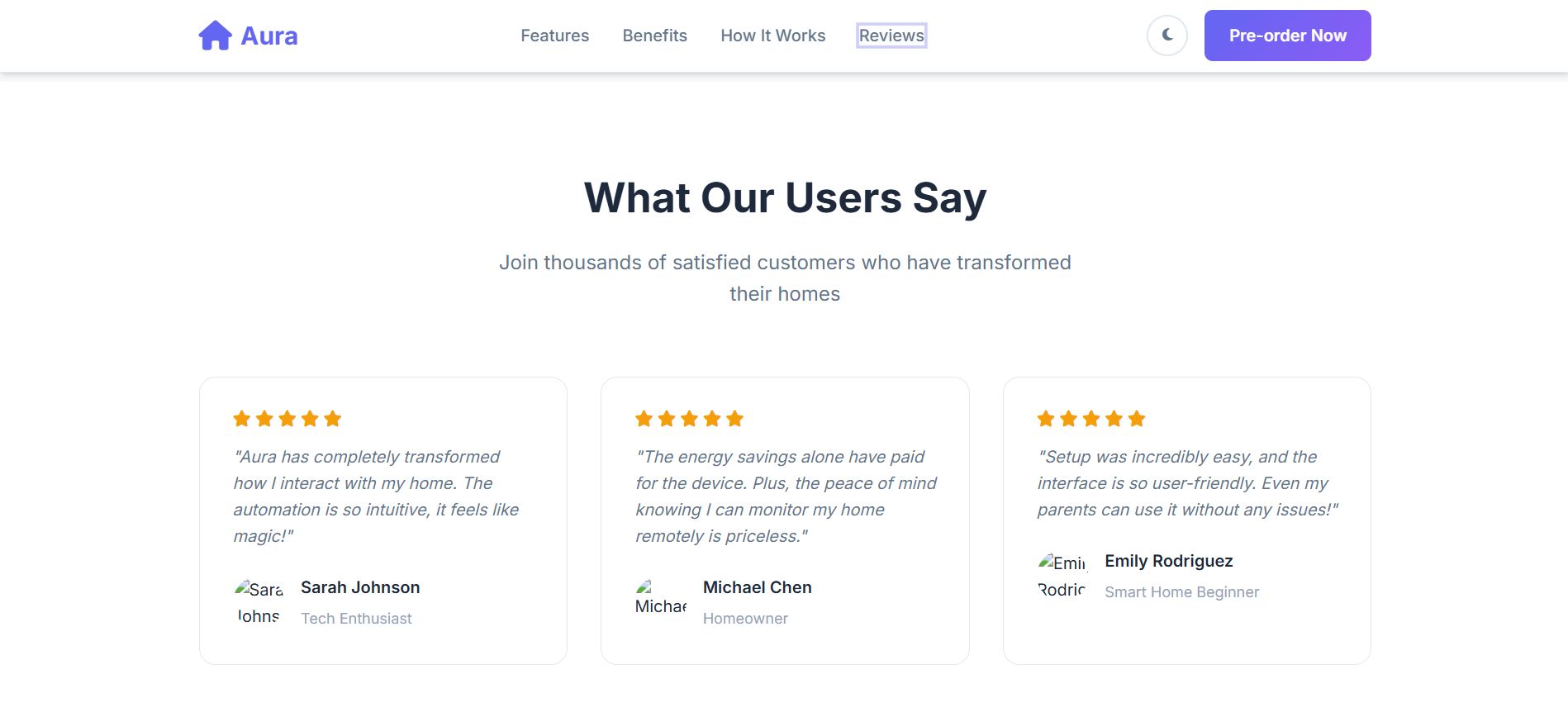Click Emily Rodriguez's avatar image
The width and height of the screenshot is (1568, 717).
click(x=1062, y=576)
